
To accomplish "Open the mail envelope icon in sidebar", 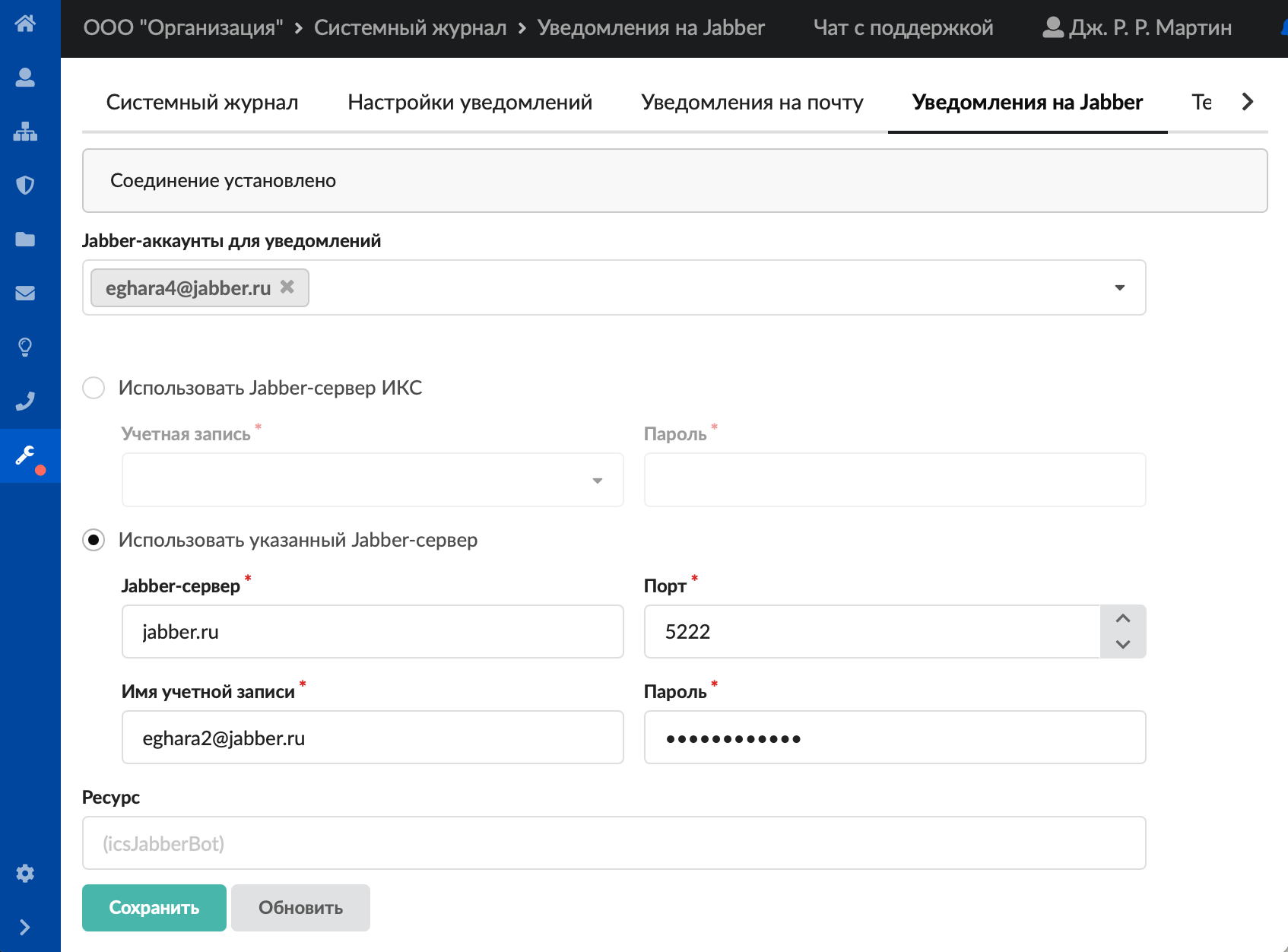I will [25, 294].
